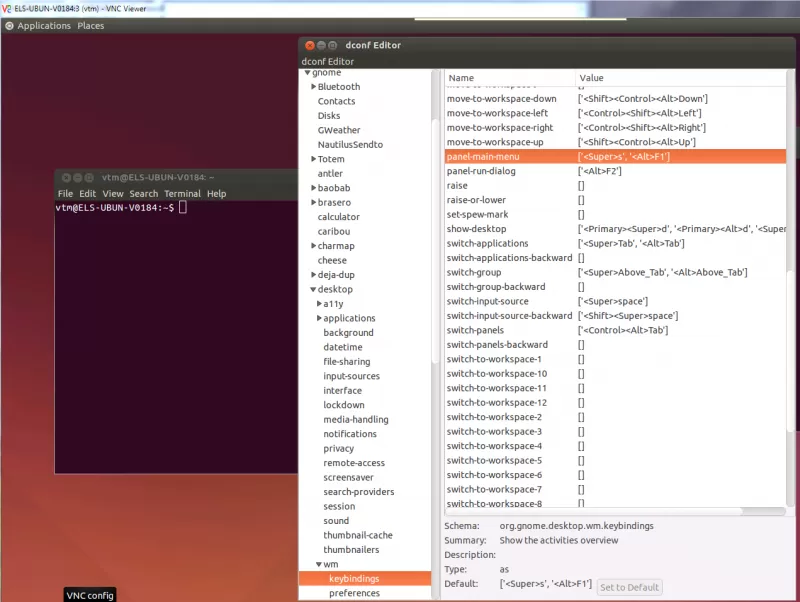
Task: Open the VNC config panel
Action: 90,595
